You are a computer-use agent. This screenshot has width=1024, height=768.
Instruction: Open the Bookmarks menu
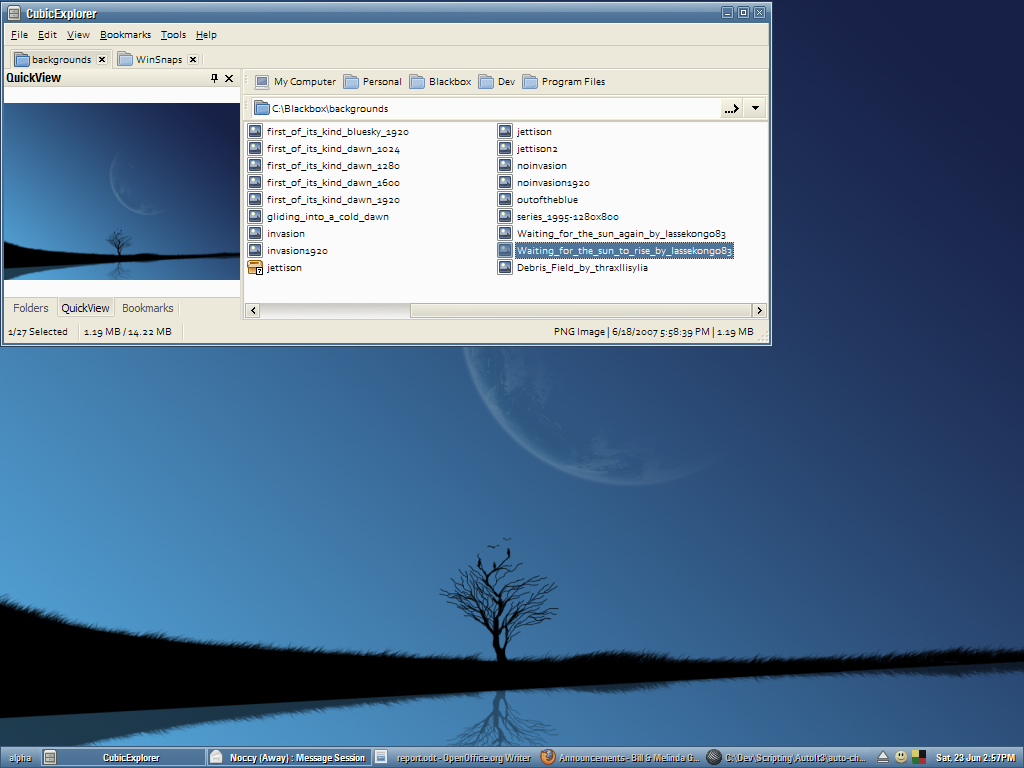click(x=125, y=35)
